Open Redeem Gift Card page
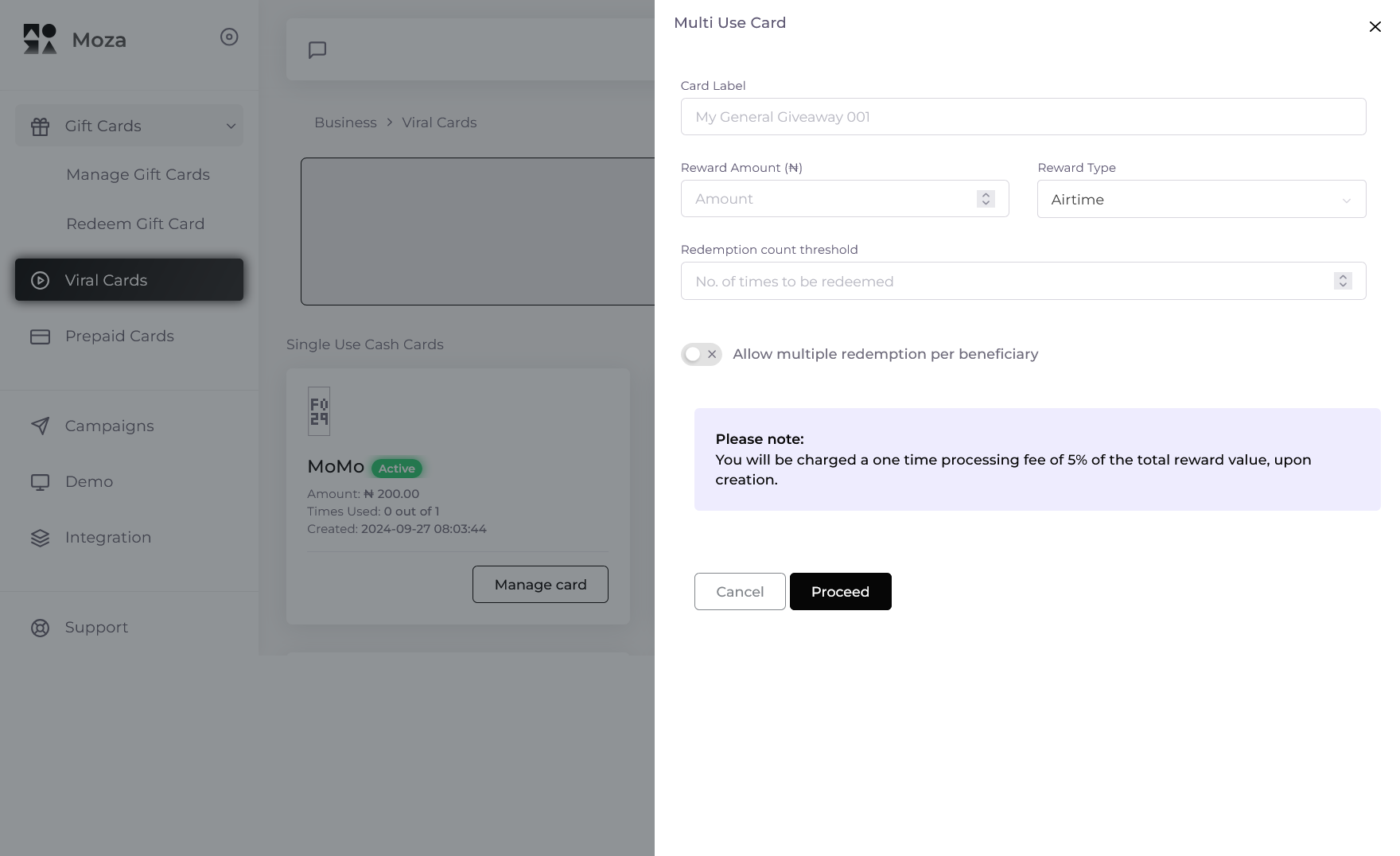This screenshot has height=856, width=1400. click(x=135, y=224)
